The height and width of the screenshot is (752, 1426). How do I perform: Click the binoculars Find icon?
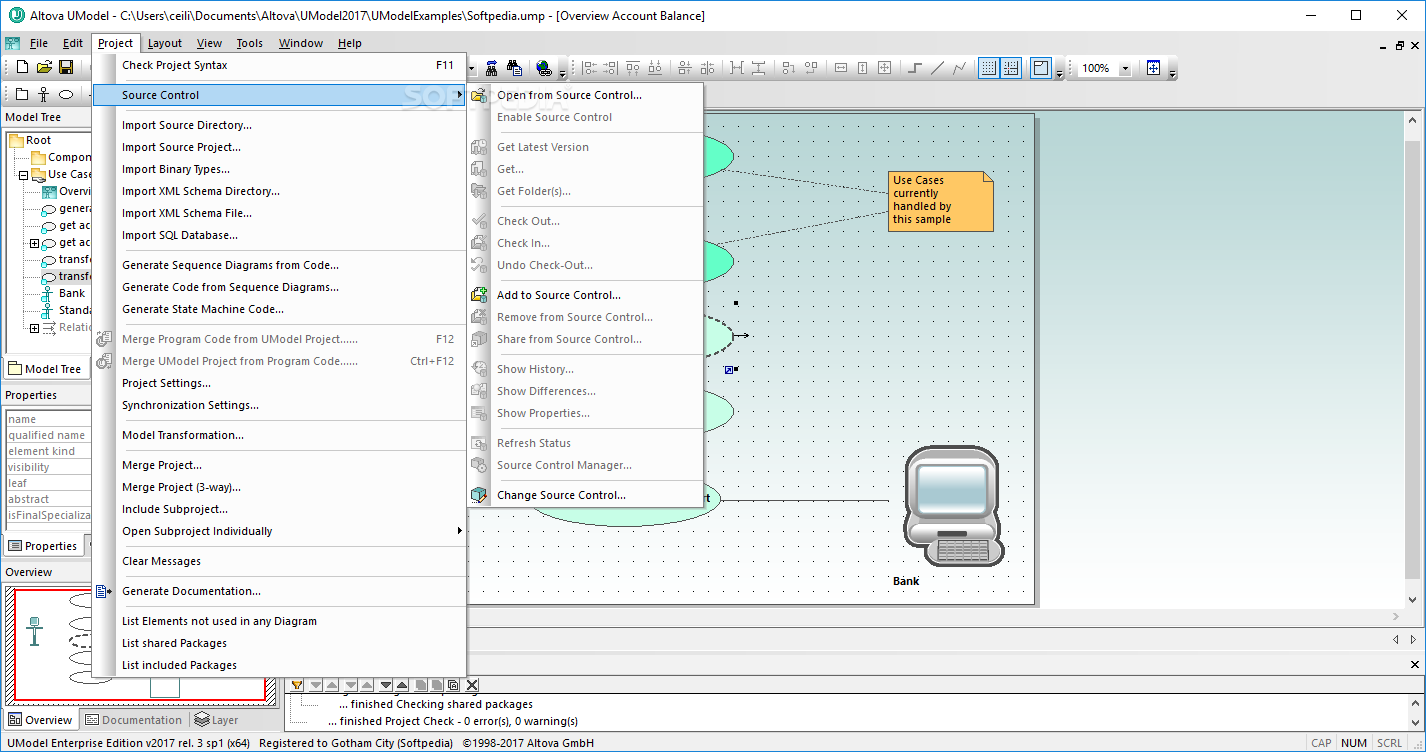[491, 68]
